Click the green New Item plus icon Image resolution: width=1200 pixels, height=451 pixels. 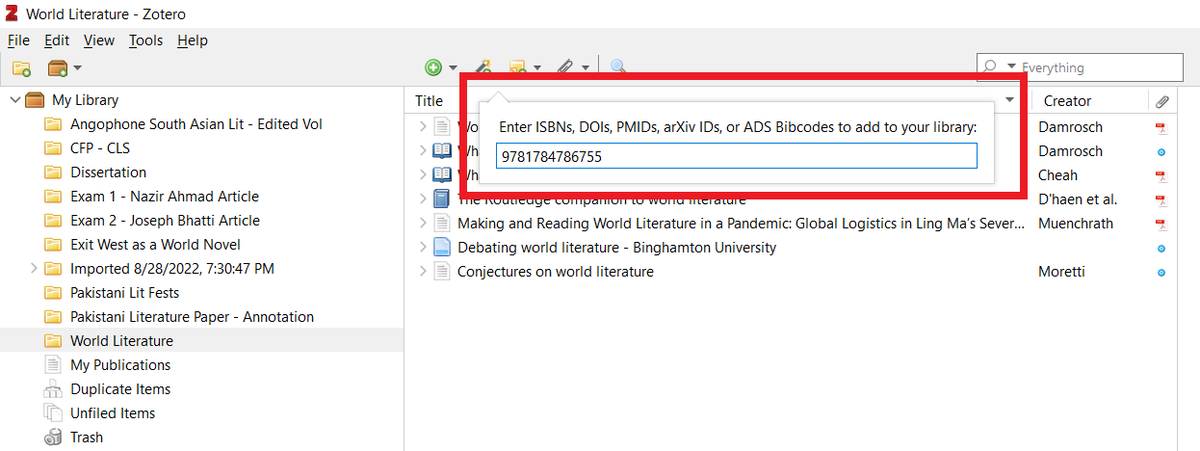[x=433, y=68]
